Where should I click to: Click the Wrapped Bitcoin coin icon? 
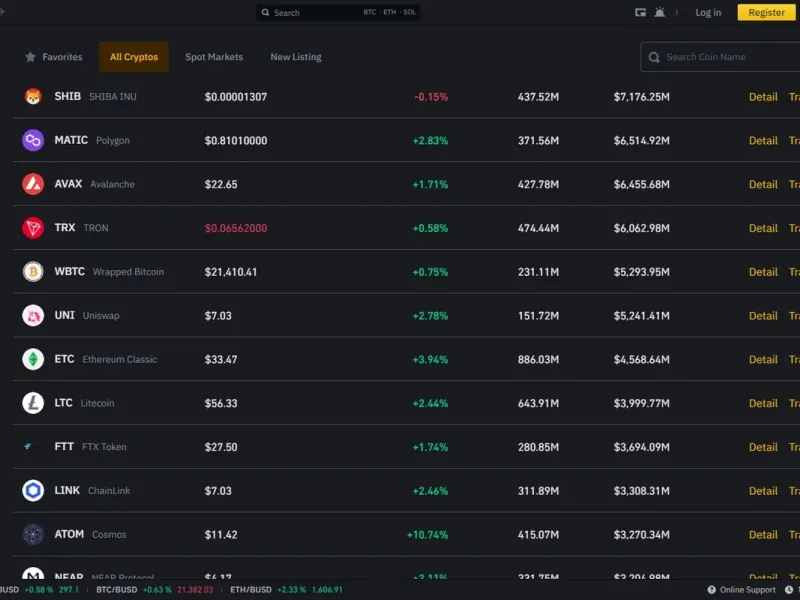pos(33,272)
